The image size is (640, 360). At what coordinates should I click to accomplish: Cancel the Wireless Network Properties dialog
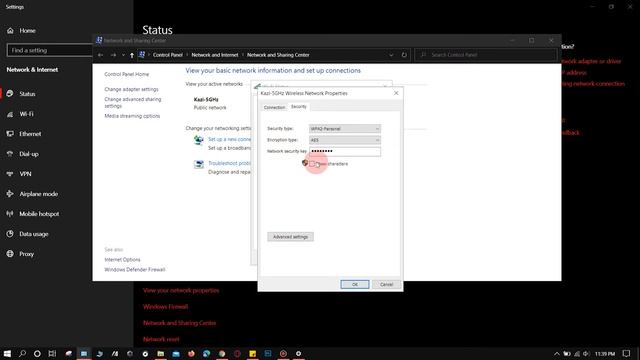(386, 284)
